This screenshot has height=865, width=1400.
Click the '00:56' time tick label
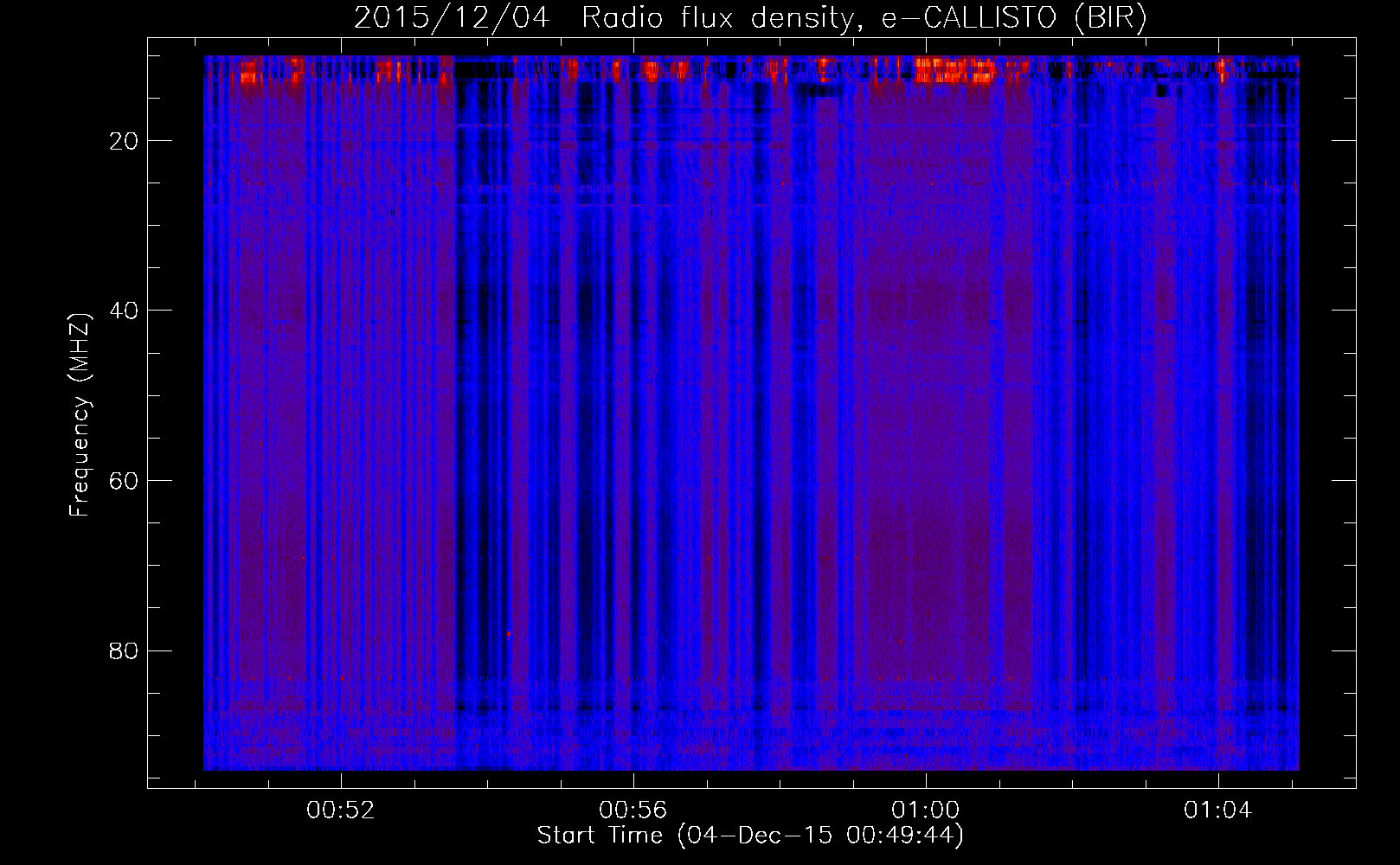pos(633,811)
